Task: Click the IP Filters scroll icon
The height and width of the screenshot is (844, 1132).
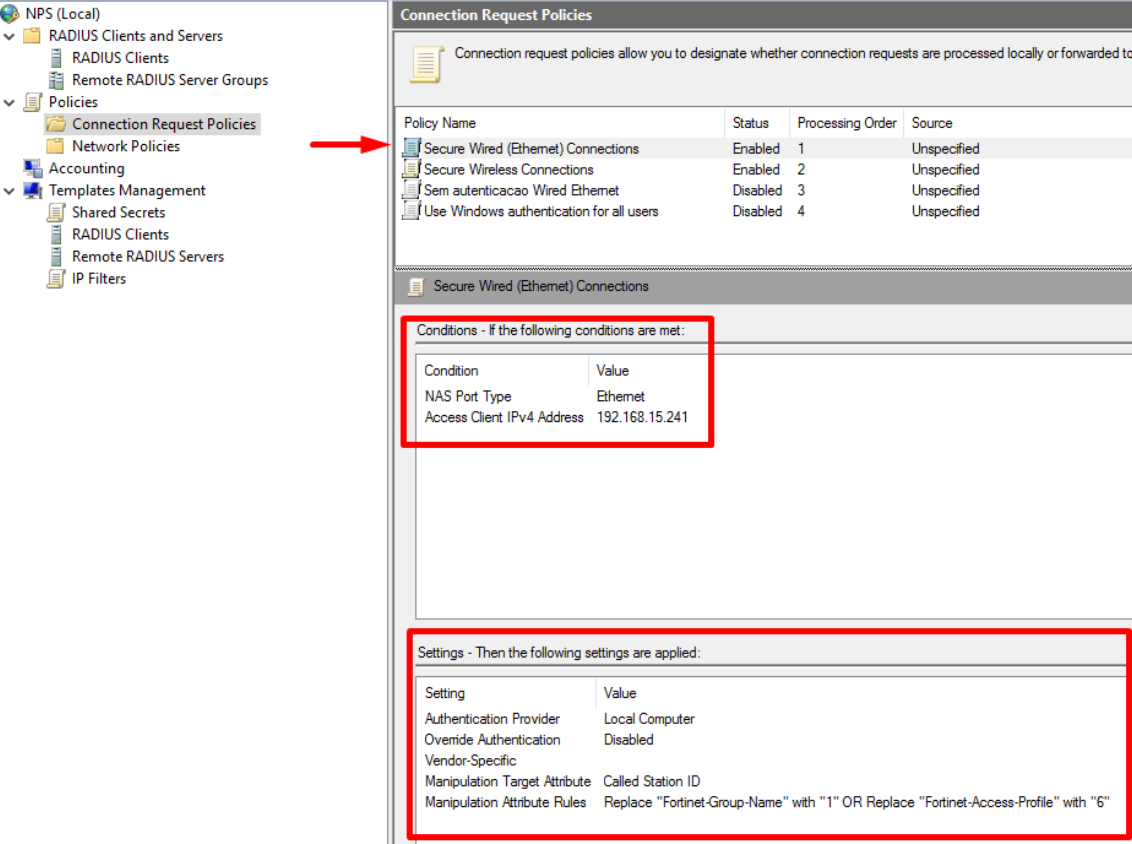Action: (56, 278)
